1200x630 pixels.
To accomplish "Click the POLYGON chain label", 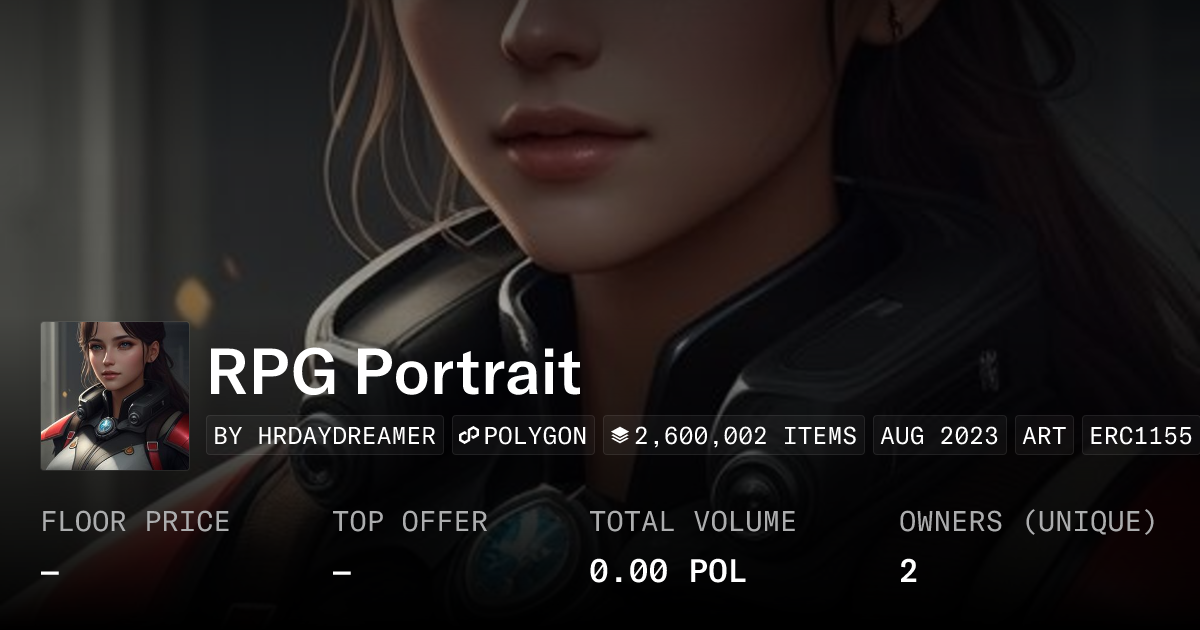I will (x=535, y=436).
